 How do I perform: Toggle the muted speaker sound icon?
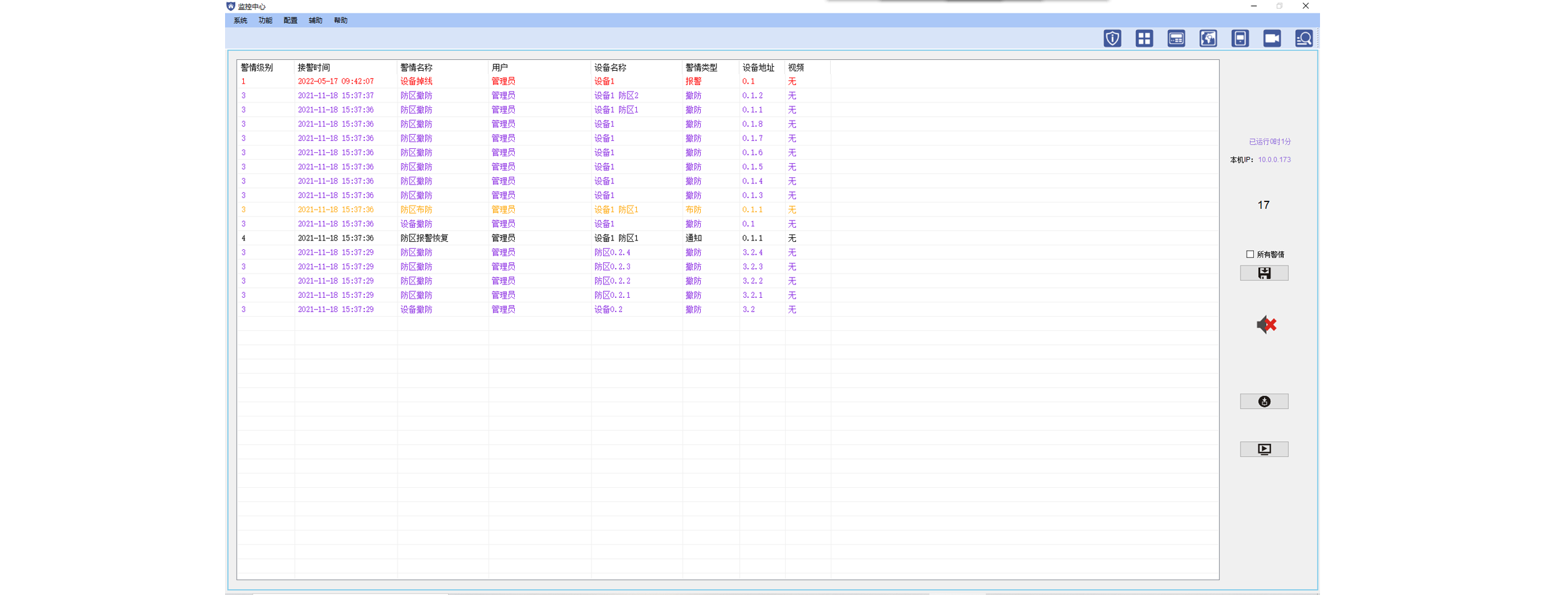1266,325
